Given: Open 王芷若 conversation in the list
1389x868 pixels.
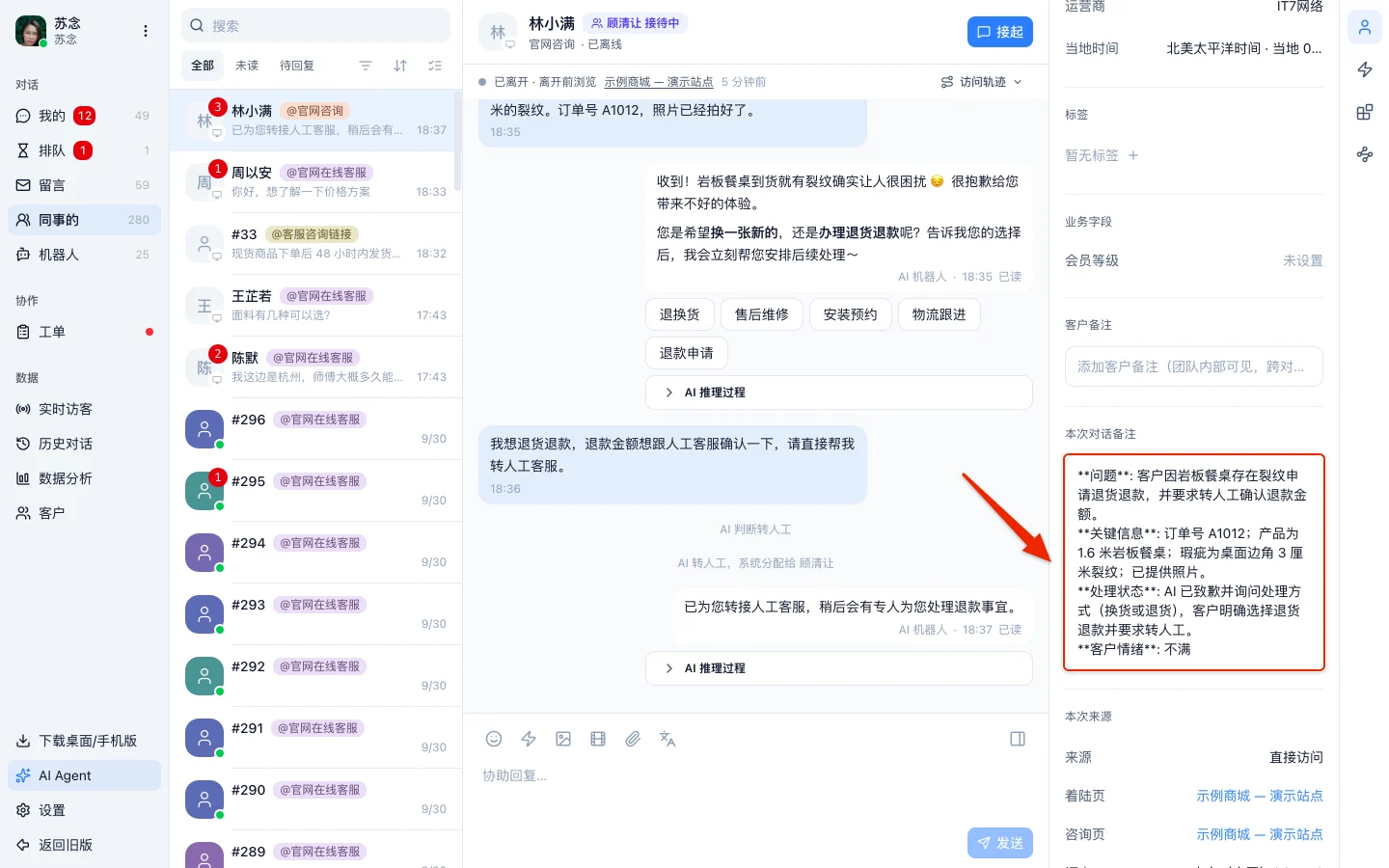Looking at the screenshot, I should (x=315, y=306).
